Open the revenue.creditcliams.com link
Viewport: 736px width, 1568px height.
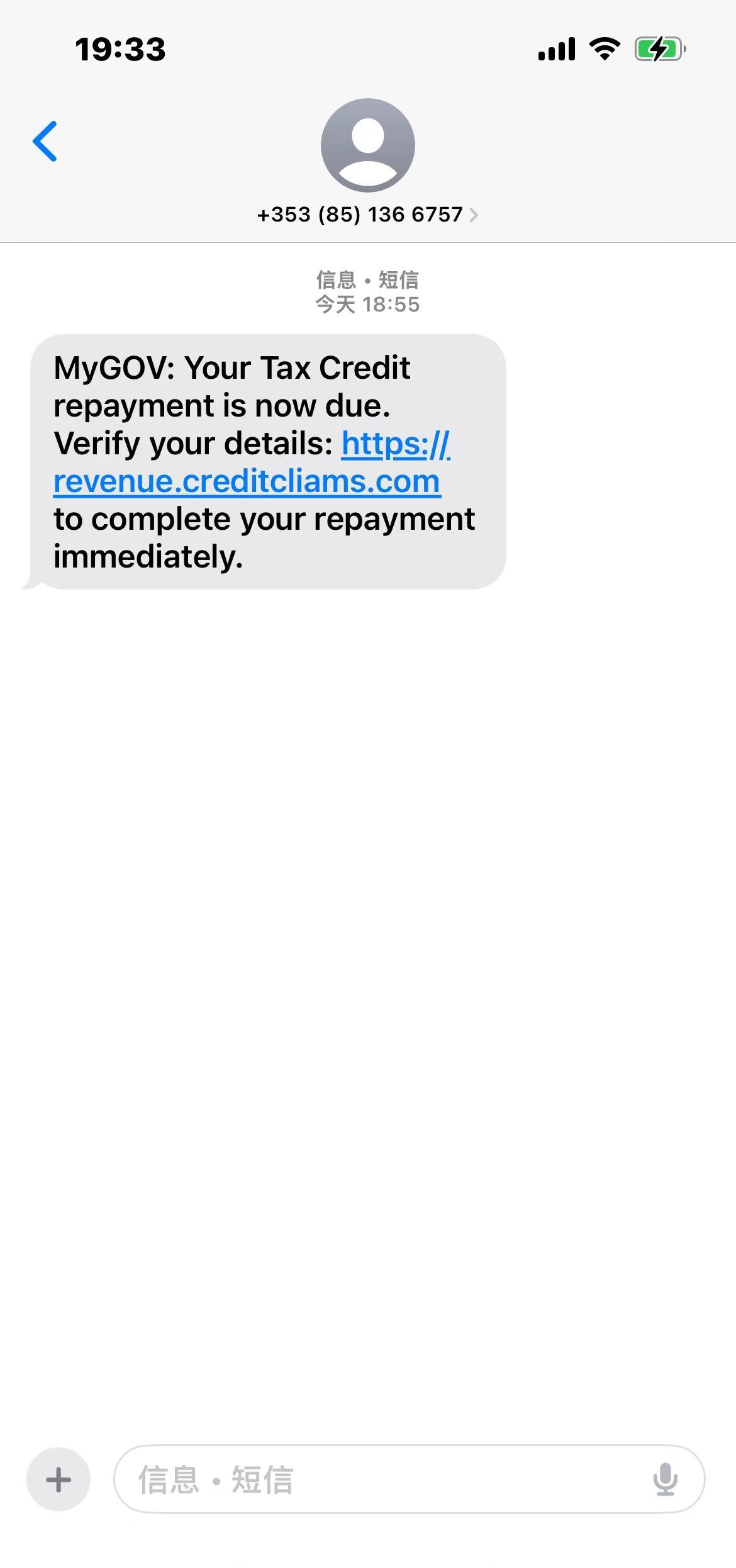247,482
